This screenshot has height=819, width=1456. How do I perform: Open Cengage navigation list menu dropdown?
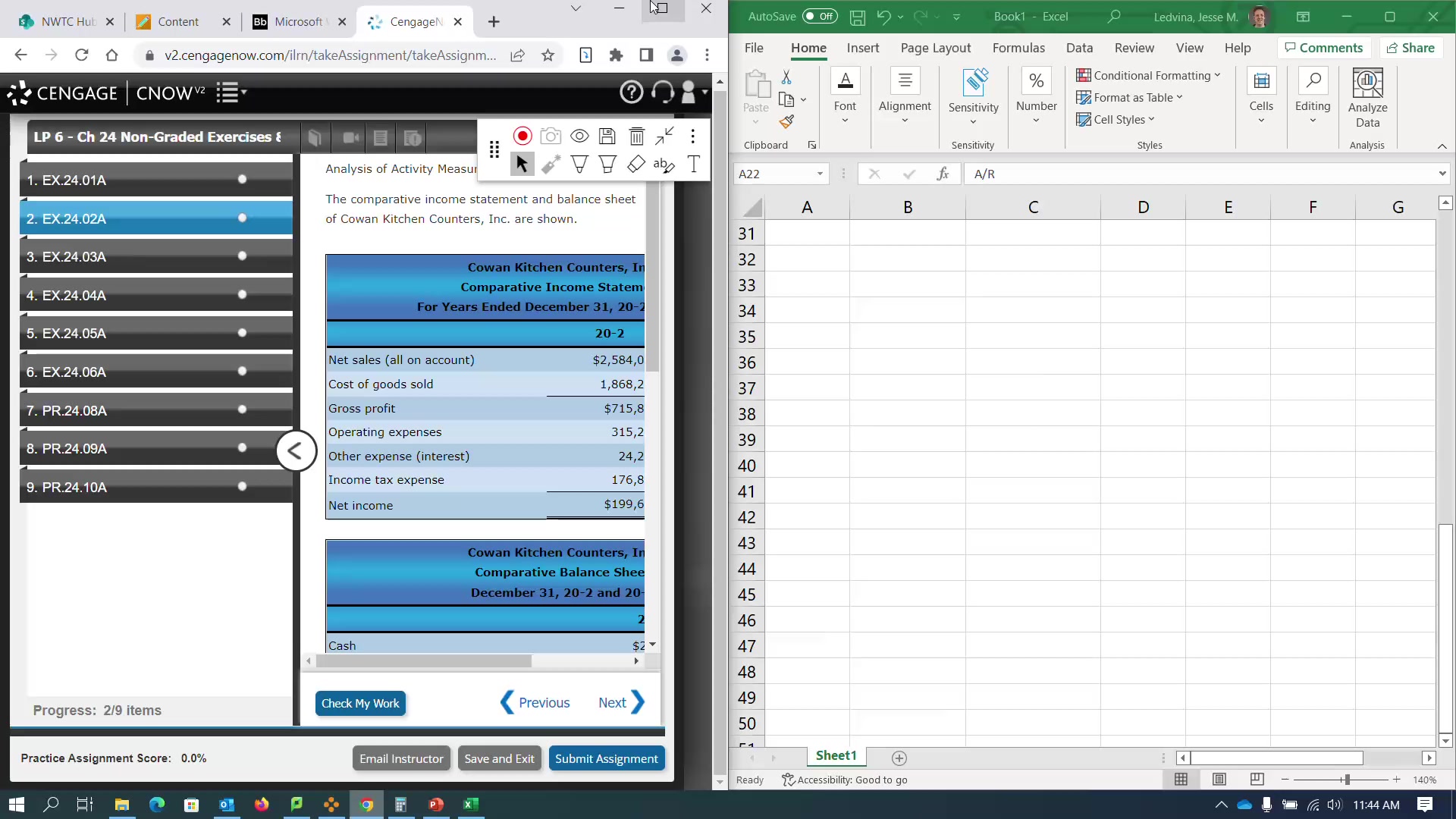coord(231,93)
